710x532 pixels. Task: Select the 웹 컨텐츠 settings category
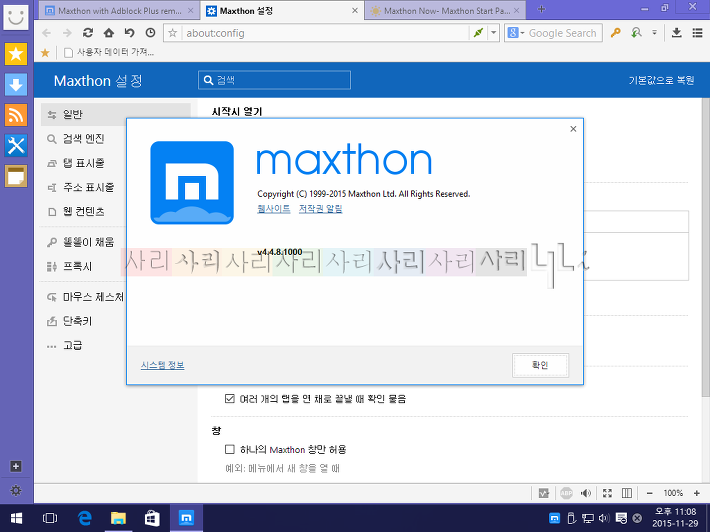tap(84, 211)
